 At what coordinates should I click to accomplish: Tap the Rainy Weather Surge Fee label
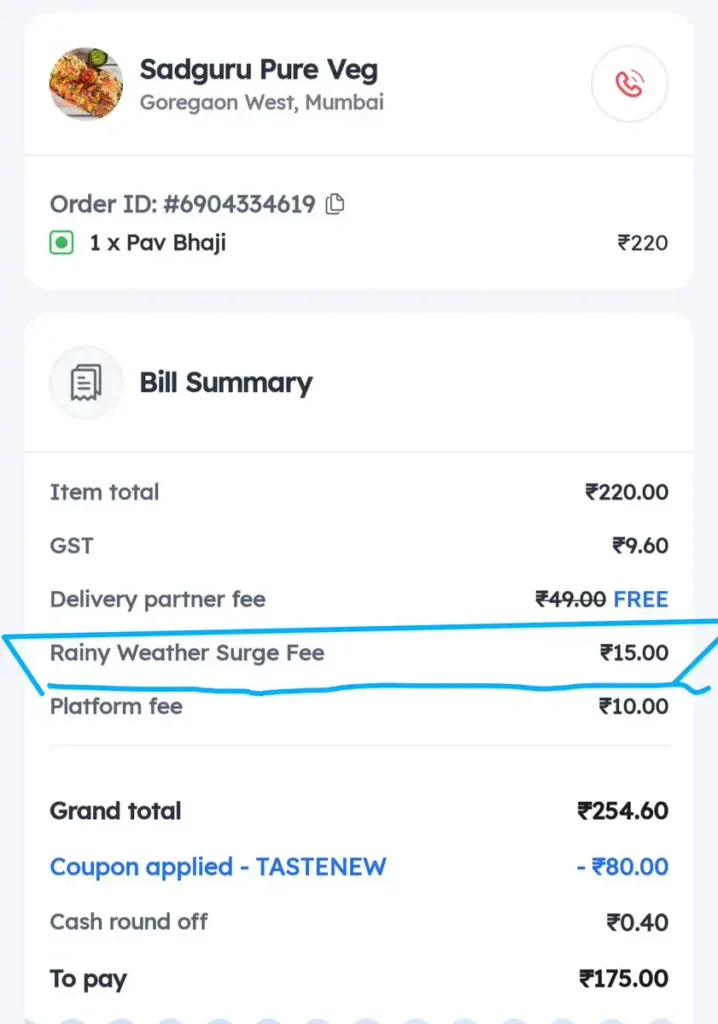point(187,654)
